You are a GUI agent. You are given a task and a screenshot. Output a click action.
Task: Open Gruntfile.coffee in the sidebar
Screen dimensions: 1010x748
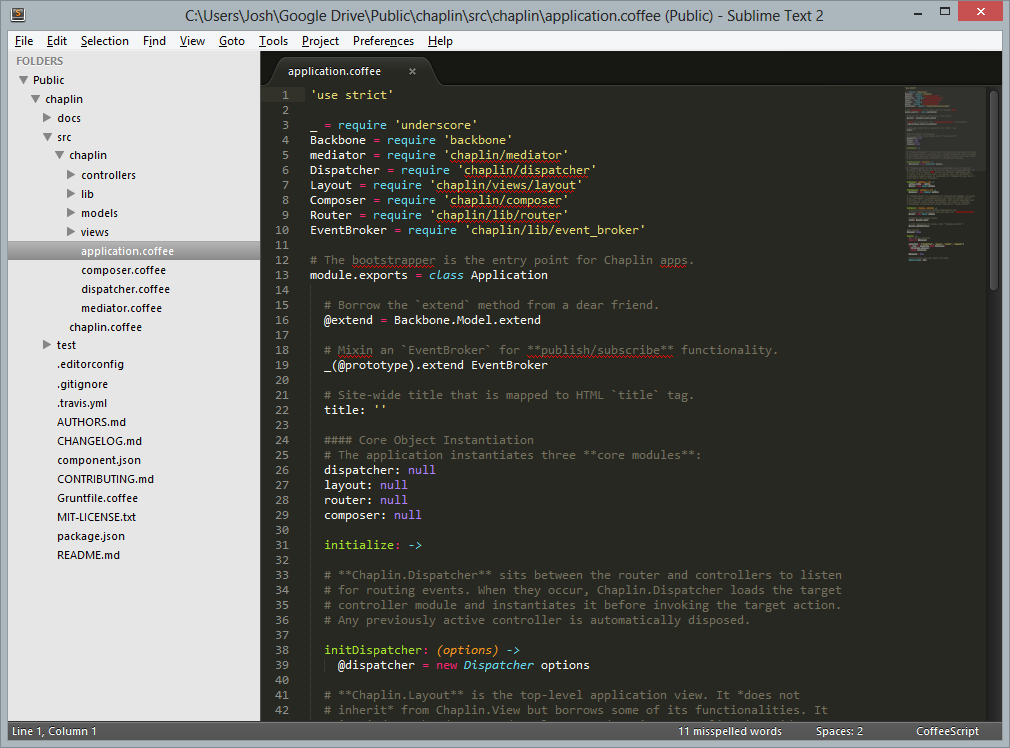tap(97, 498)
